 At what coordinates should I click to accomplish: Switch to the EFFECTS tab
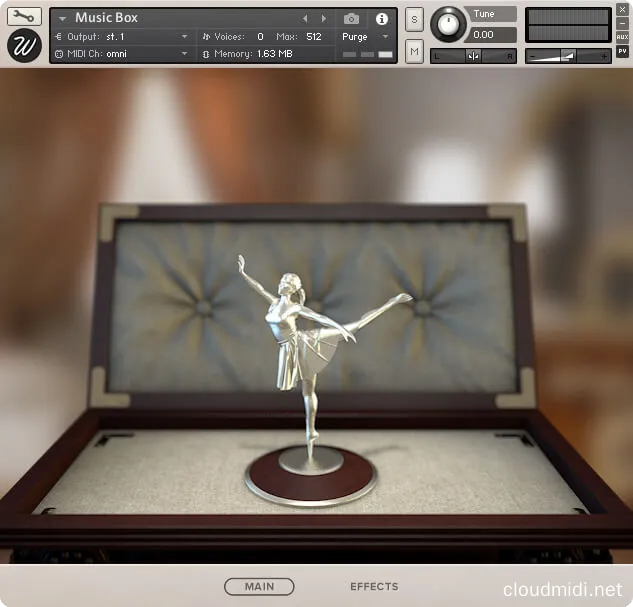[x=374, y=587]
